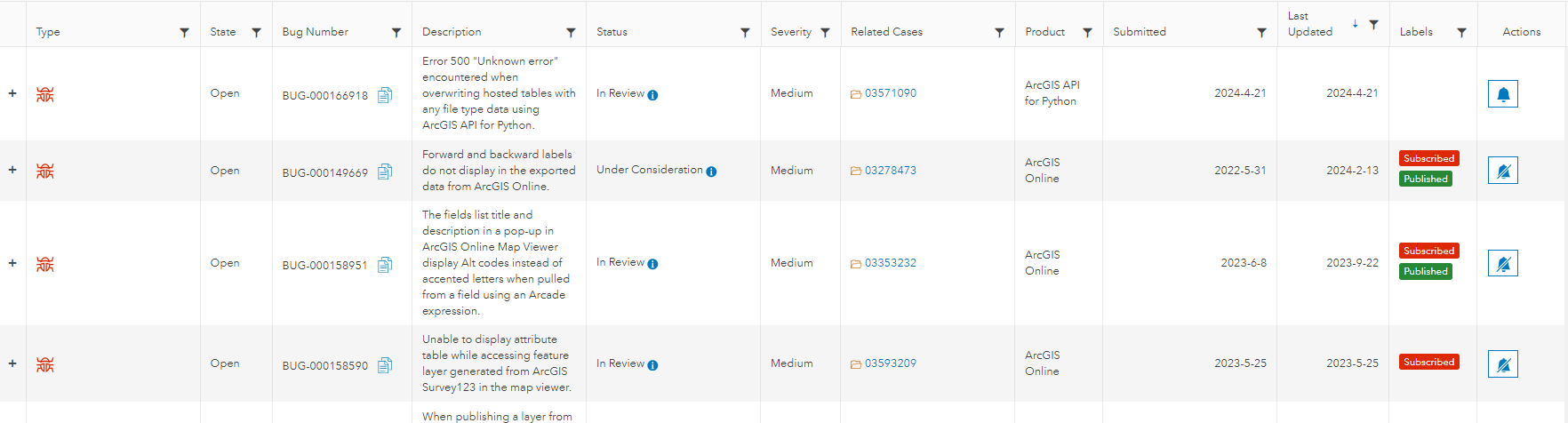This screenshot has width=1568, height=423.
Task: Open related case 03353232
Action: [890, 263]
